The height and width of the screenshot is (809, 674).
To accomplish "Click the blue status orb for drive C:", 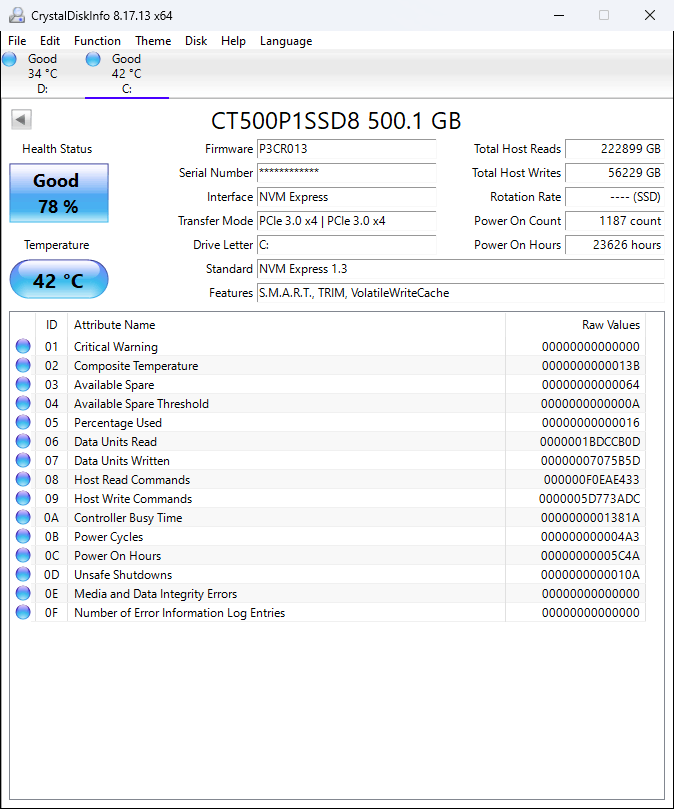I will (93, 59).
